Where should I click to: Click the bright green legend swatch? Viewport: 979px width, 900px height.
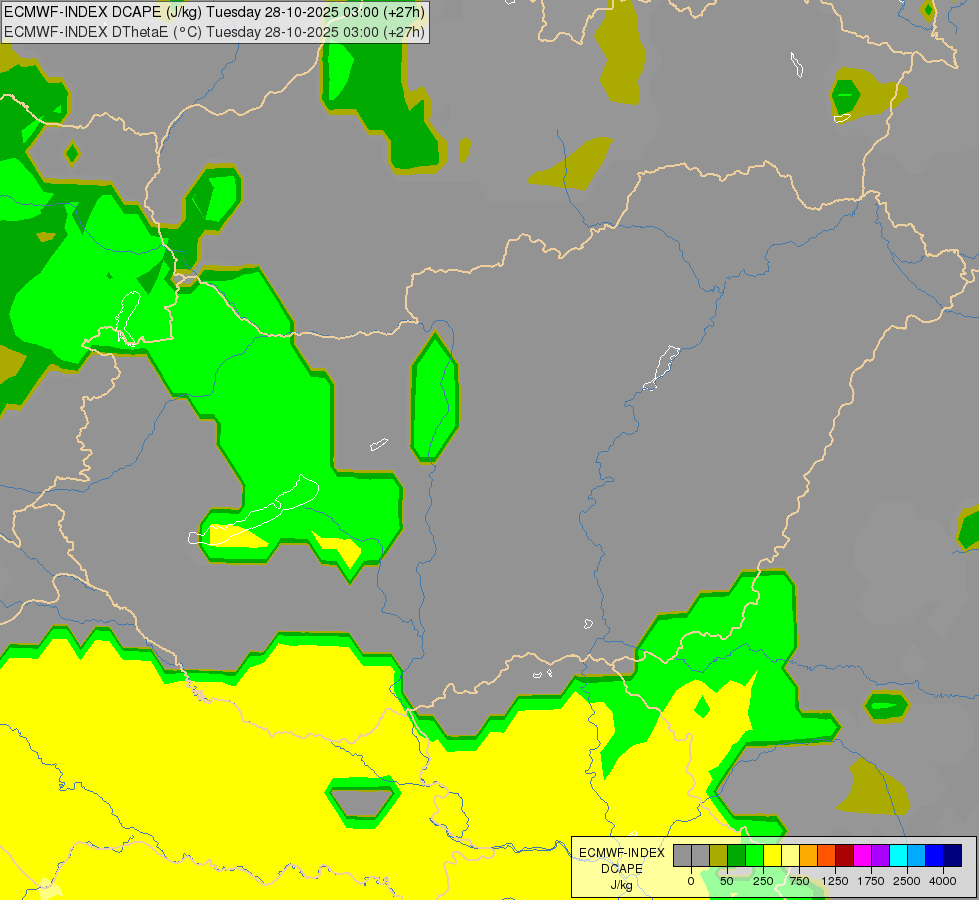pyautogui.click(x=754, y=855)
